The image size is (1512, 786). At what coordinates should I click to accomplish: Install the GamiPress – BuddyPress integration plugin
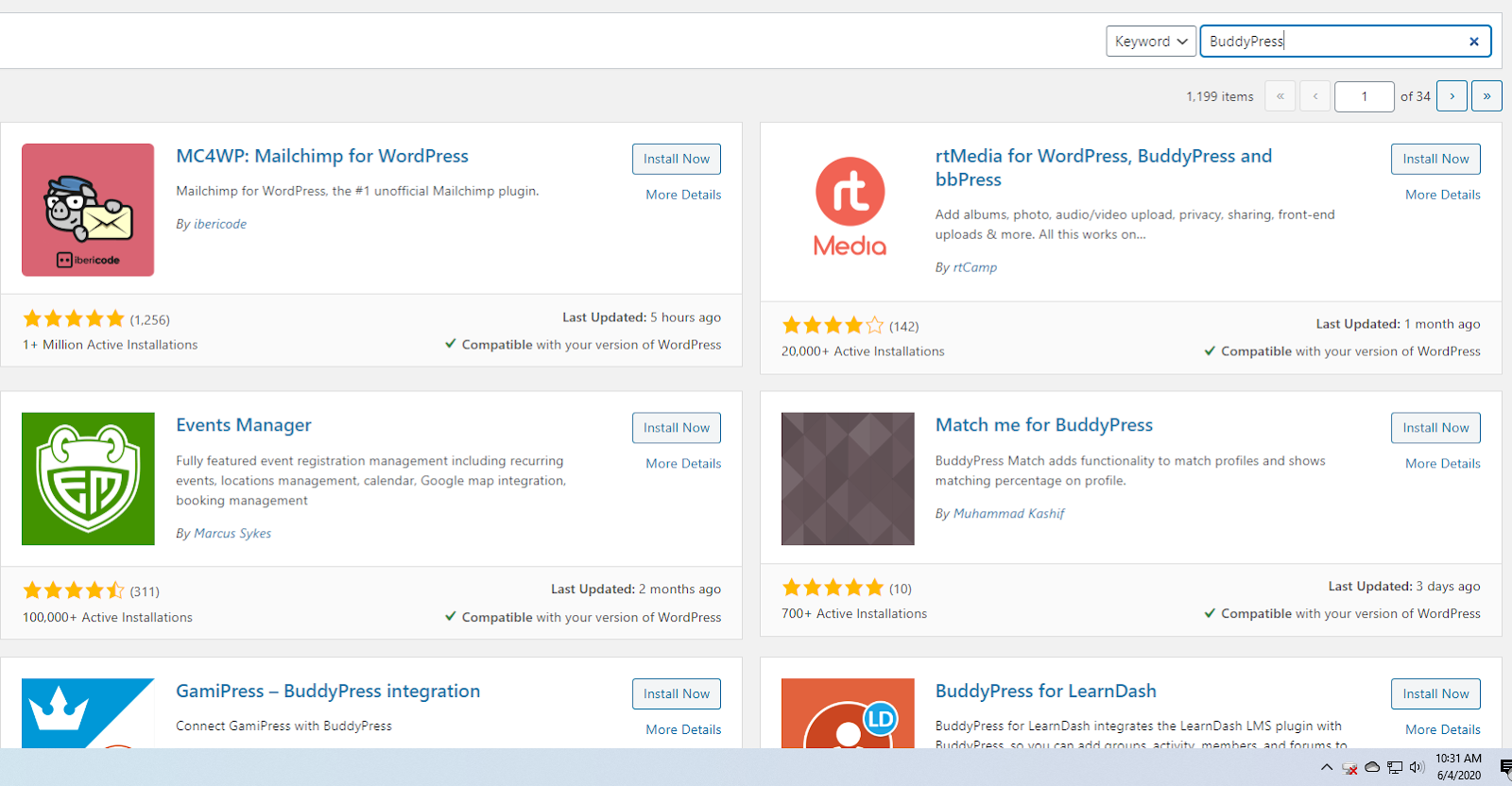pos(677,693)
